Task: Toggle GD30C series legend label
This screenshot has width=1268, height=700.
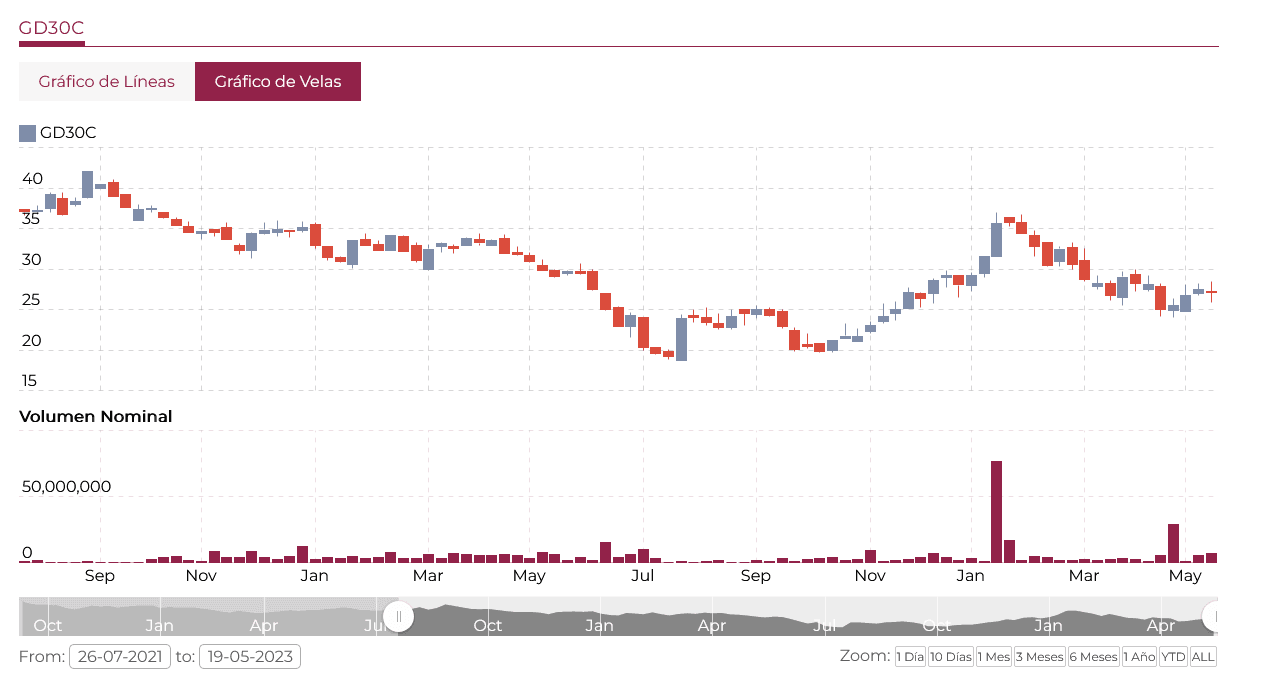Action: point(68,133)
